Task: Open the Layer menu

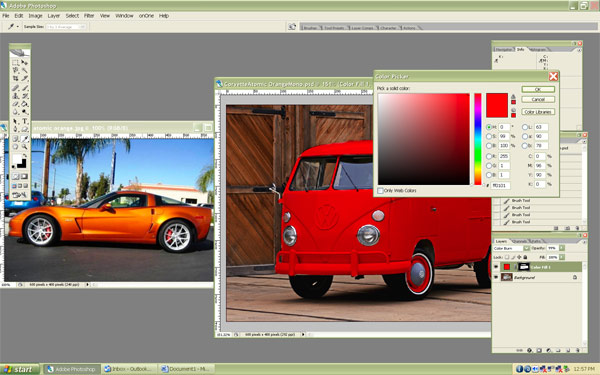Action: tap(54, 16)
